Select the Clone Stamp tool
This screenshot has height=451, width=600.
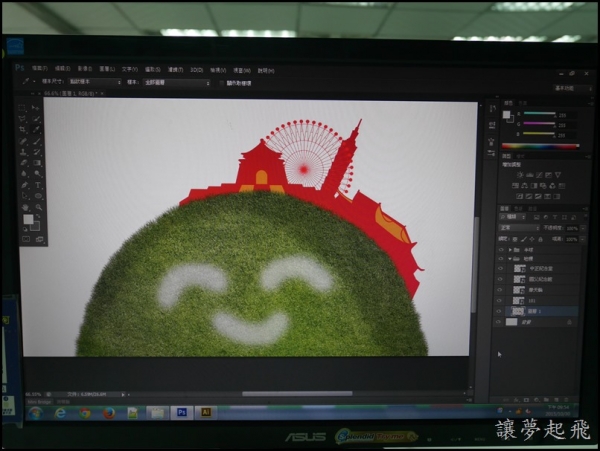(23, 152)
